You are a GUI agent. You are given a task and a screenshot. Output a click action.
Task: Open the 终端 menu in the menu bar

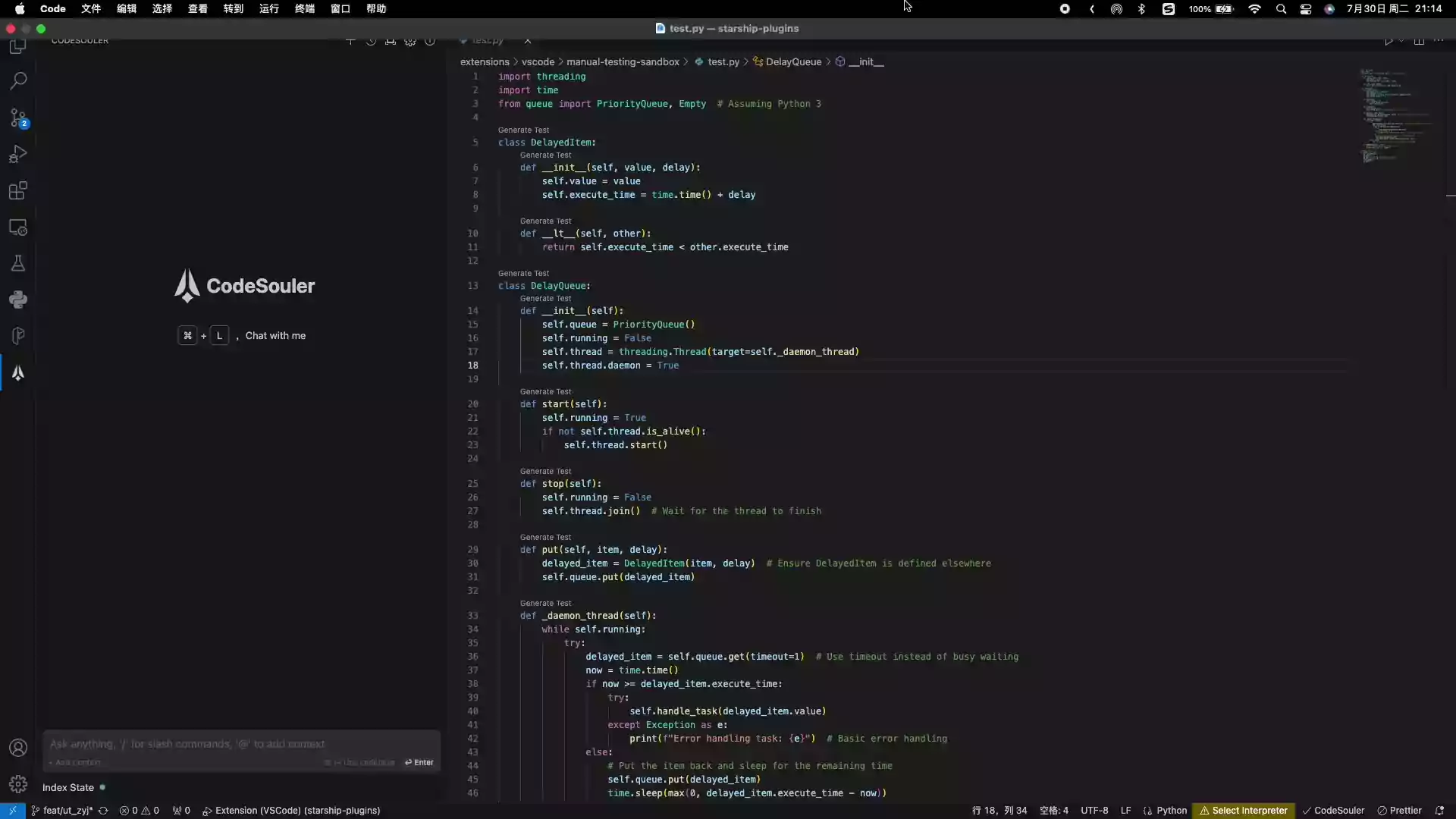click(x=305, y=8)
